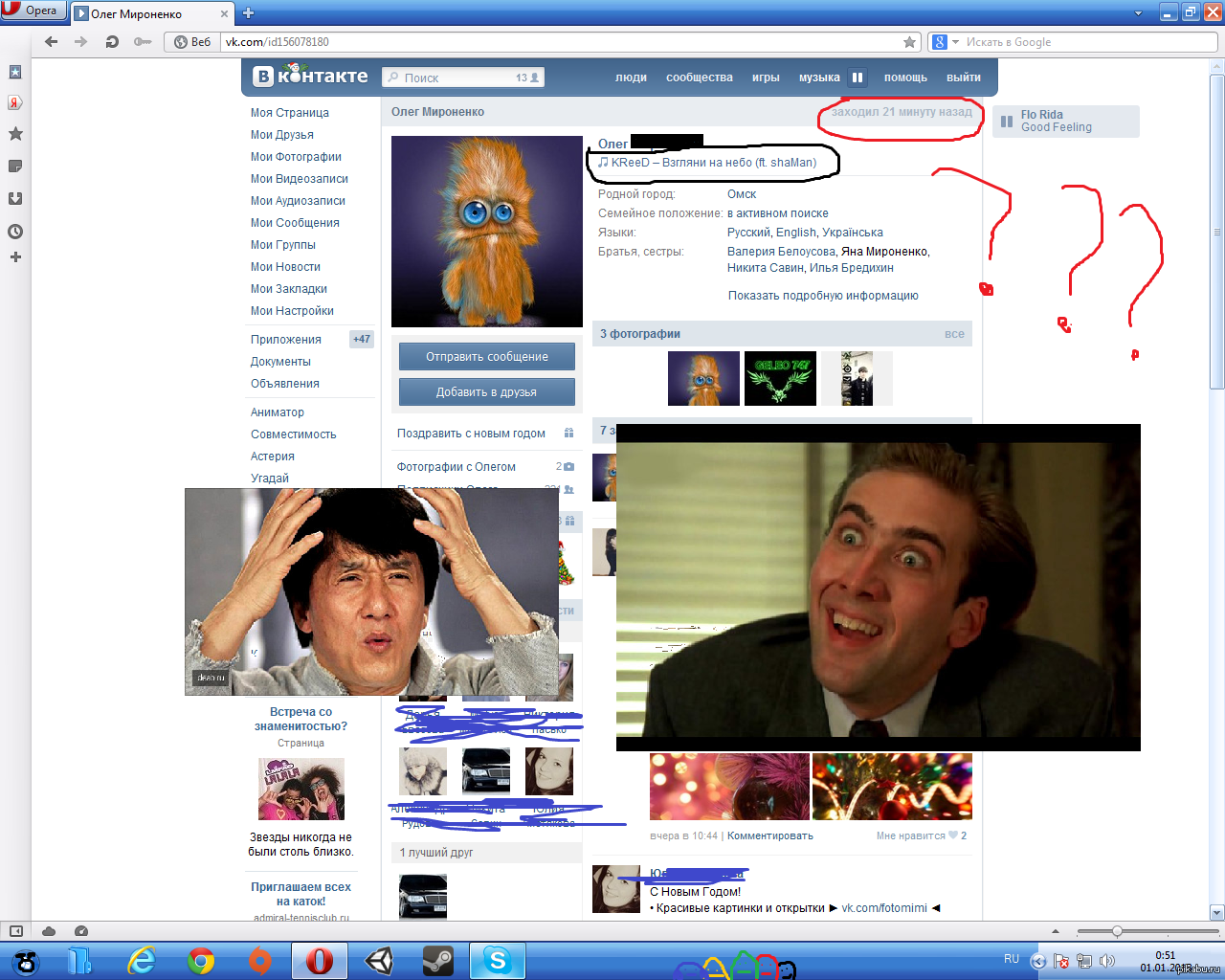The height and width of the screenshot is (980, 1225).
Task: Click the Skype icon in the taskbar
Action: pyautogui.click(x=498, y=960)
